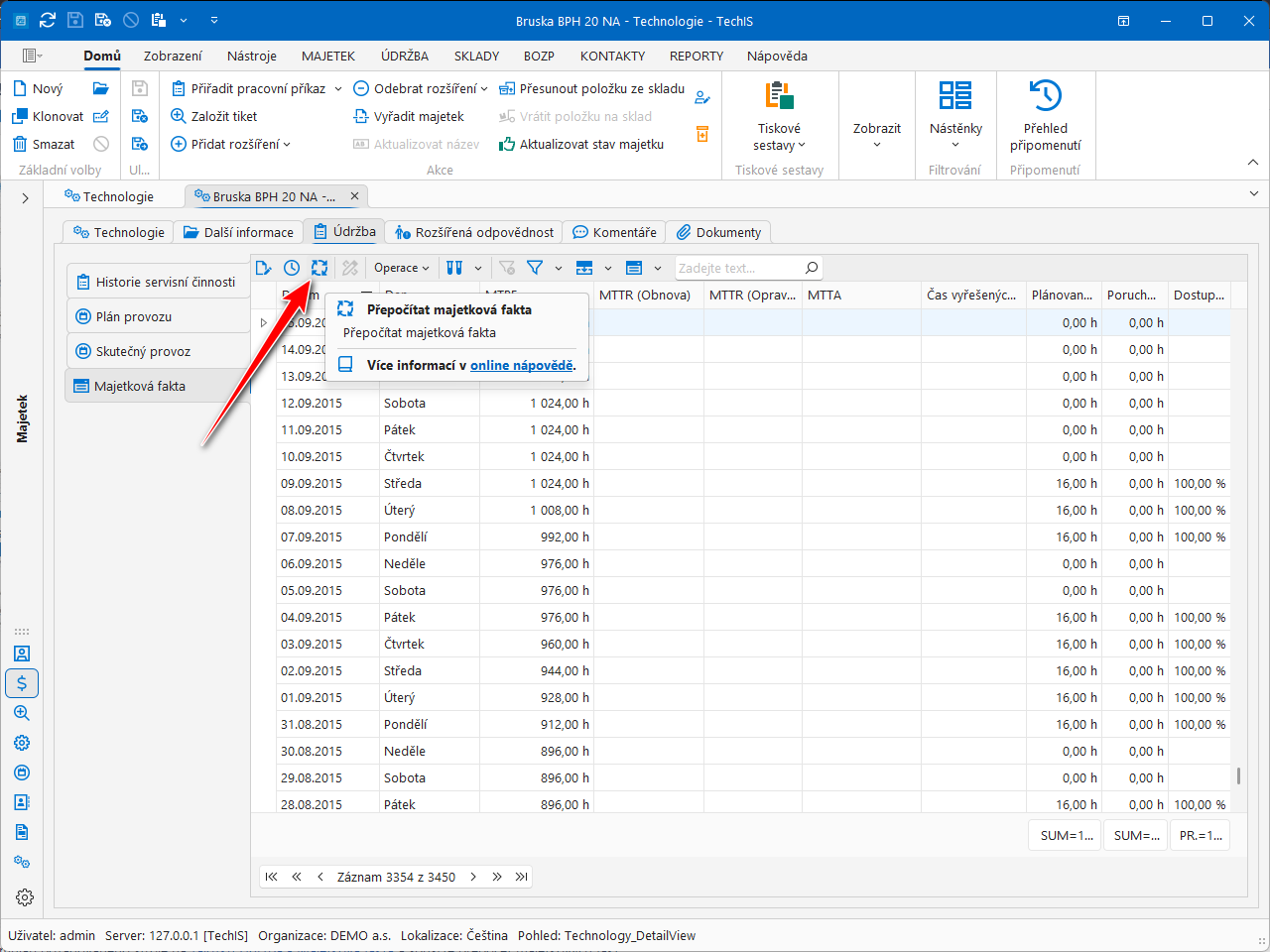Screen dimensions: 1270x952
Task: Expand Odebrat rozšíření dropdown
Action: click(x=484, y=88)
